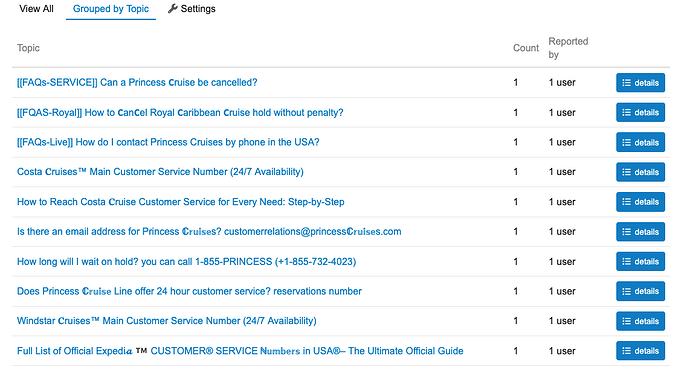
Task: Show details for Costa Cruises Main Number topic
Action: click(x=640, y=172)
